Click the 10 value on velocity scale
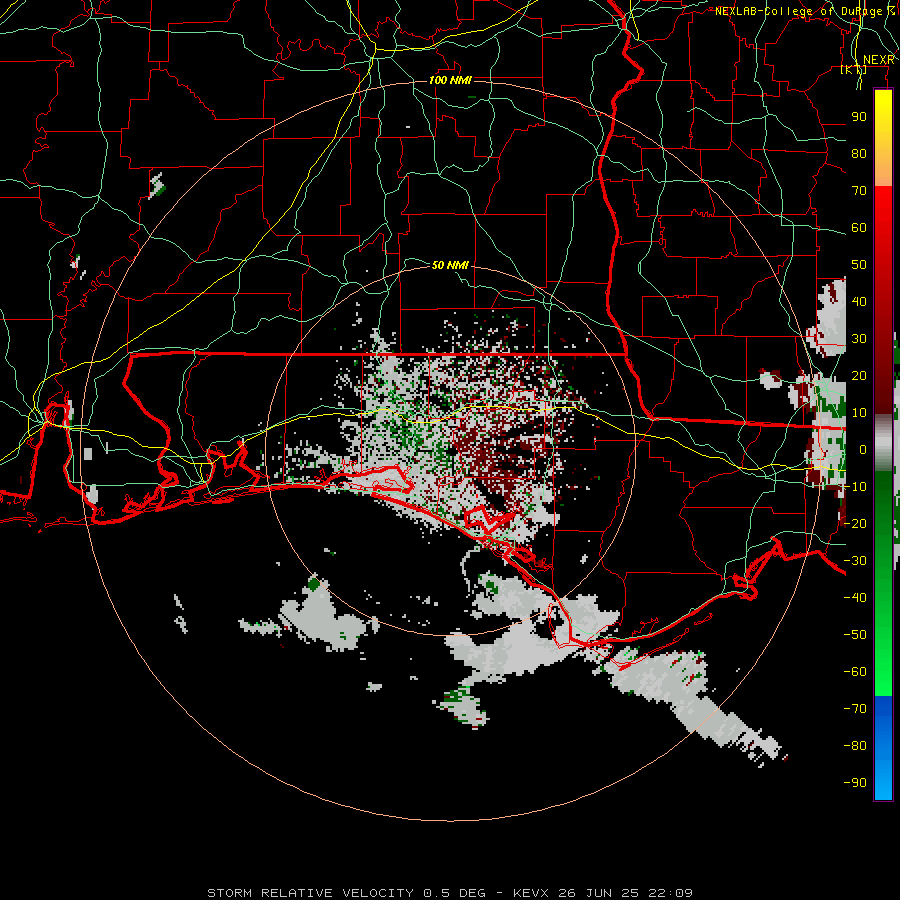The image size is (900, 900). 859,413
